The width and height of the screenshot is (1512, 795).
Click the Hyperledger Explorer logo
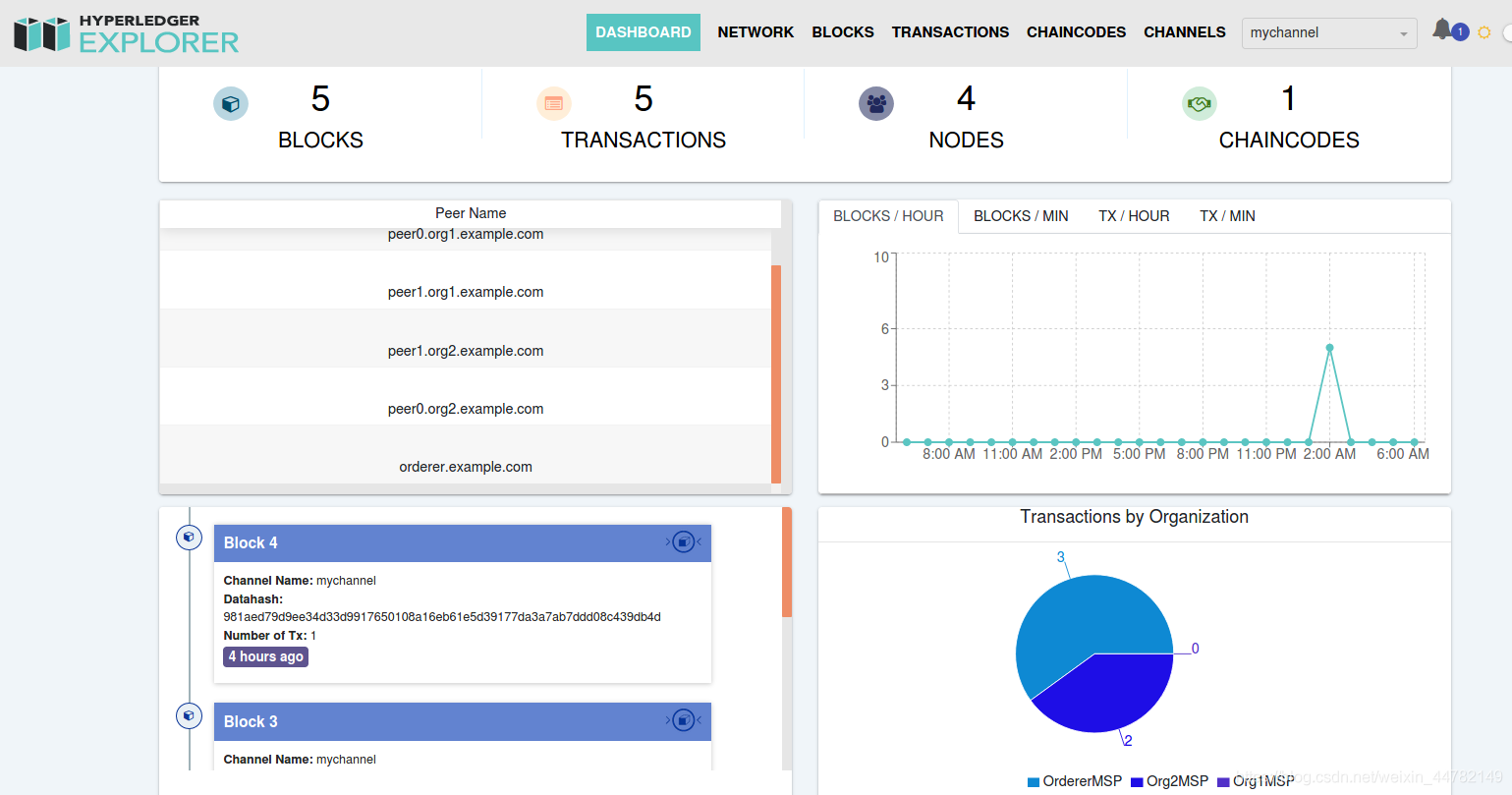pos(127,33)
